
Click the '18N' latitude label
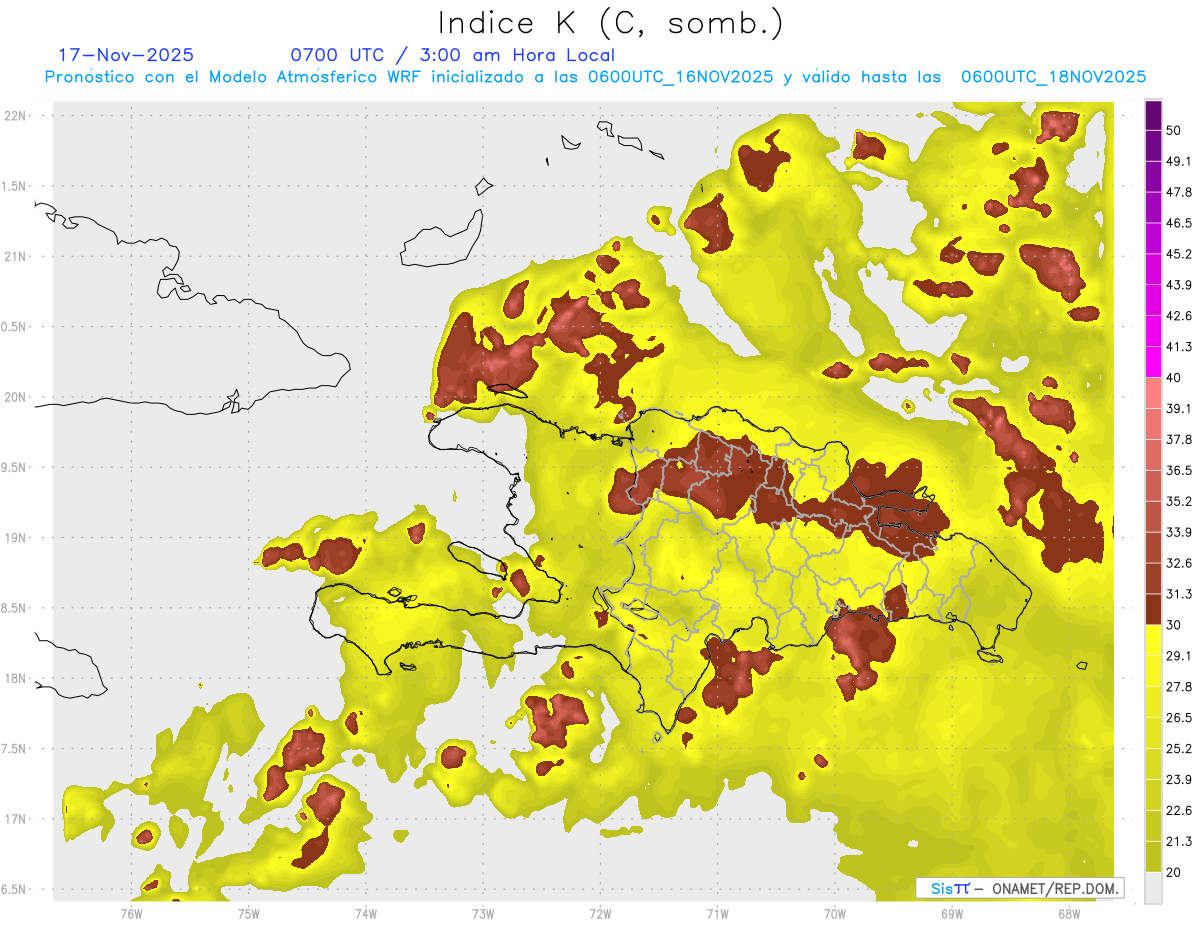[15, 678]
